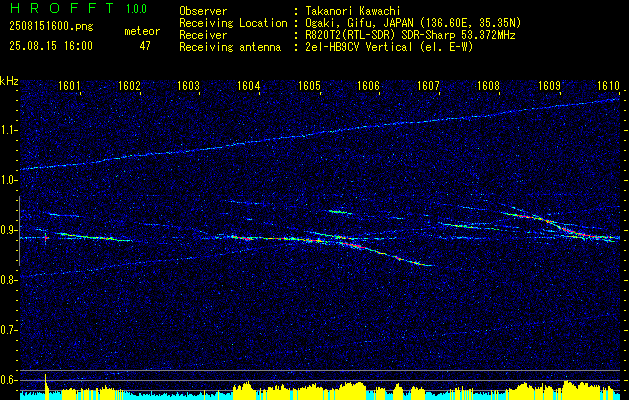629x400 pixels.
Task: Click the 1603 time marker
Action: tap(189, 85)
